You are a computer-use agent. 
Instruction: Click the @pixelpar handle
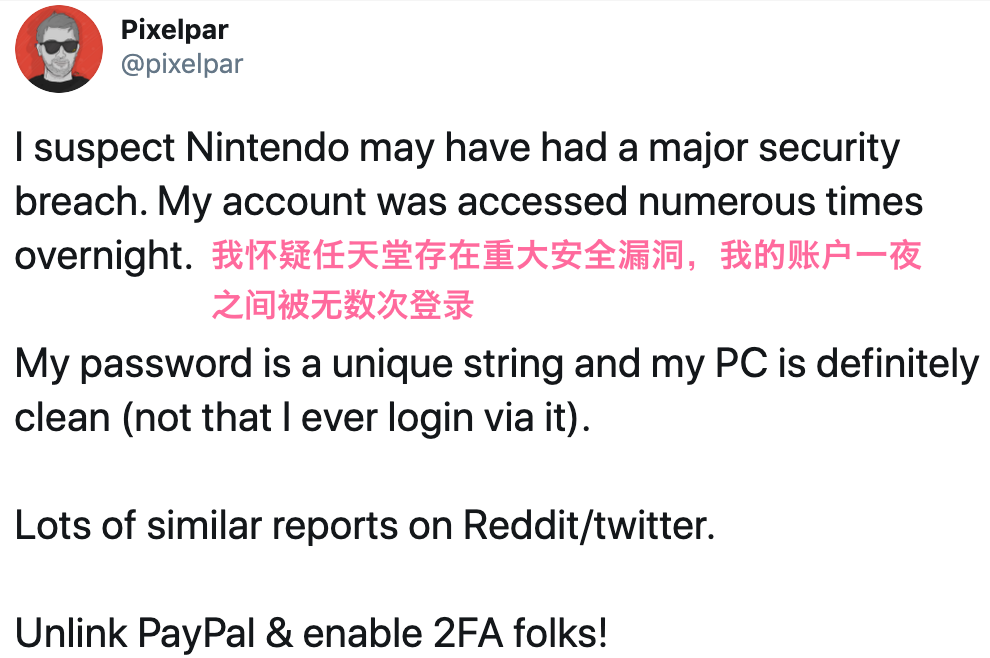coord(181,65)
